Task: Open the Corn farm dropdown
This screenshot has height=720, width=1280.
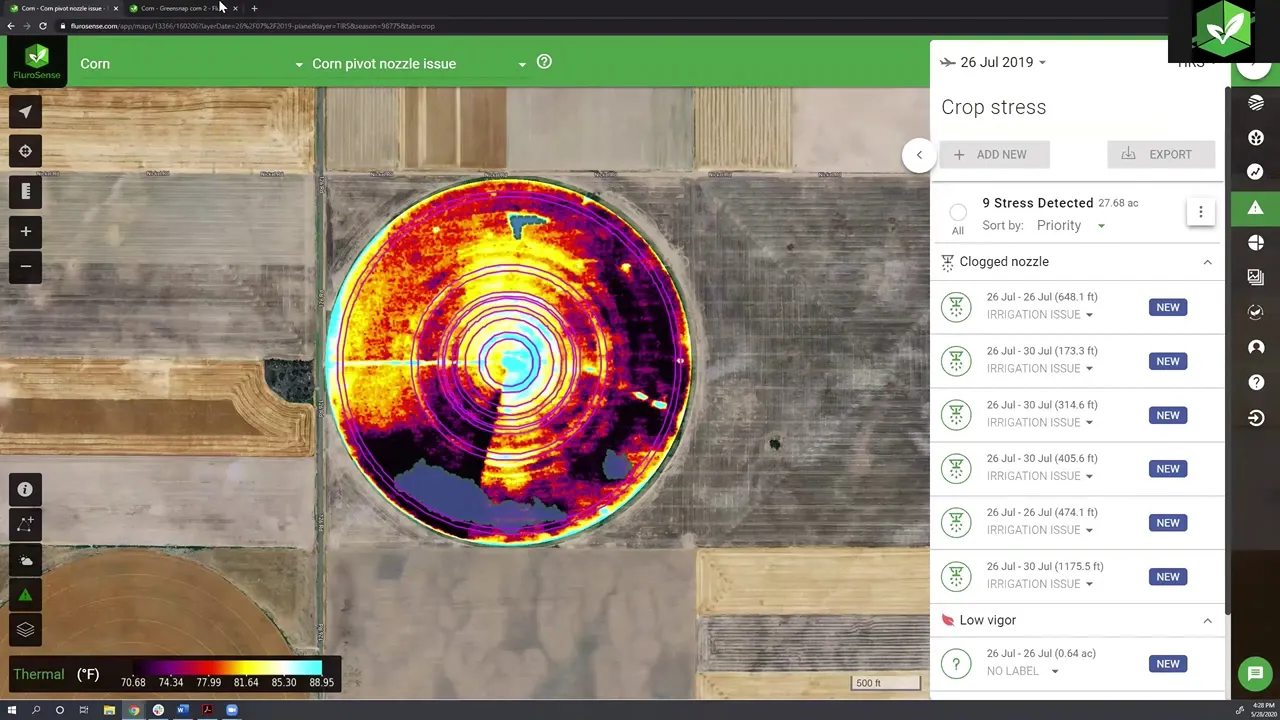Action: coord(192,64)
